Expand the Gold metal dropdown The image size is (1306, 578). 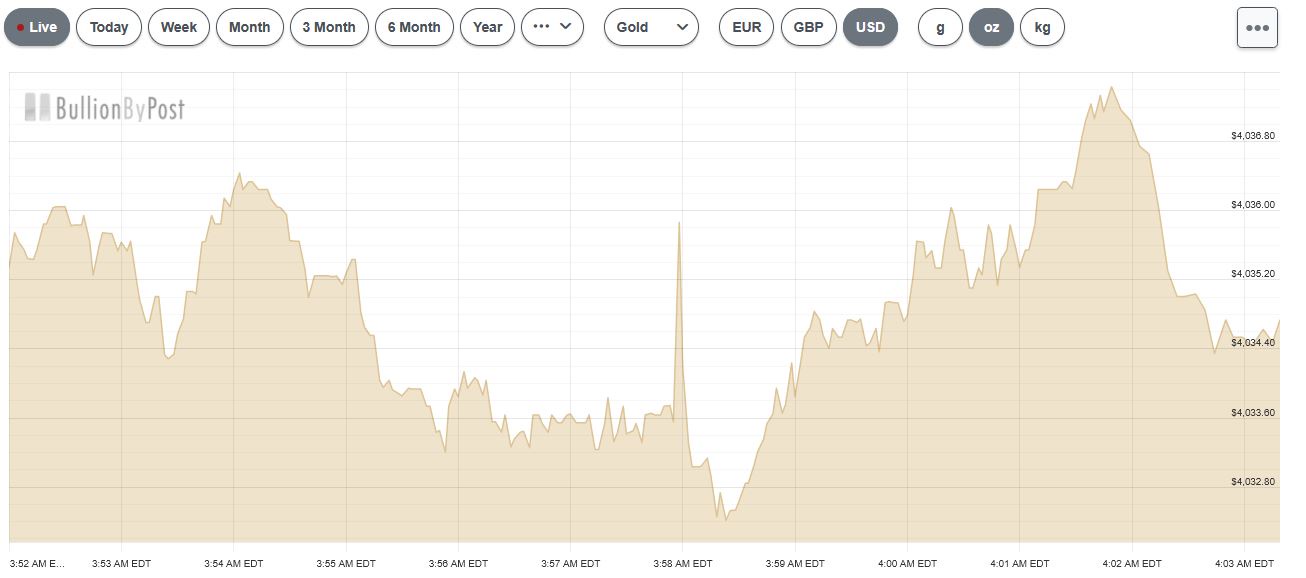651,27
